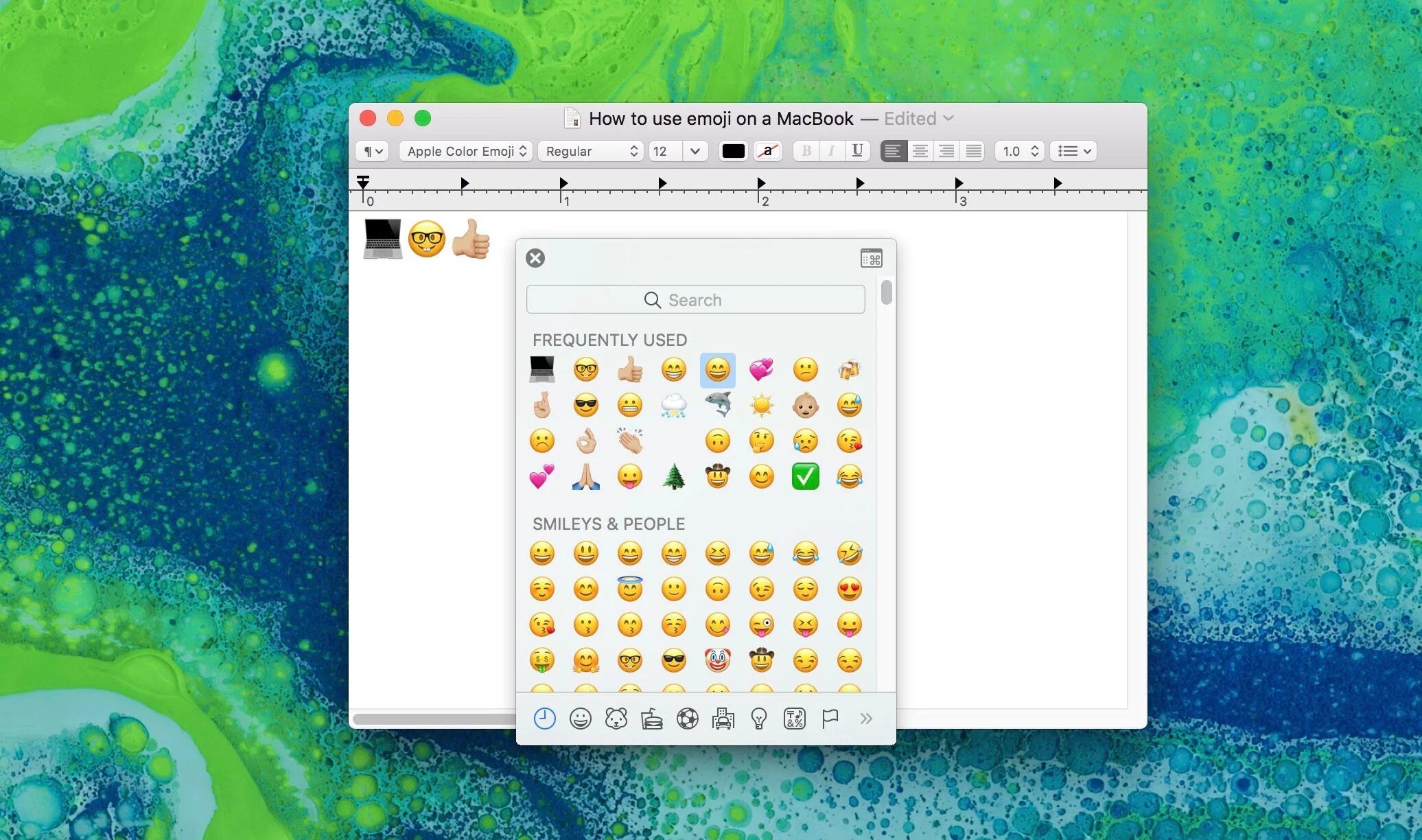Insert the green check mark emoji

tap(805, 476)
